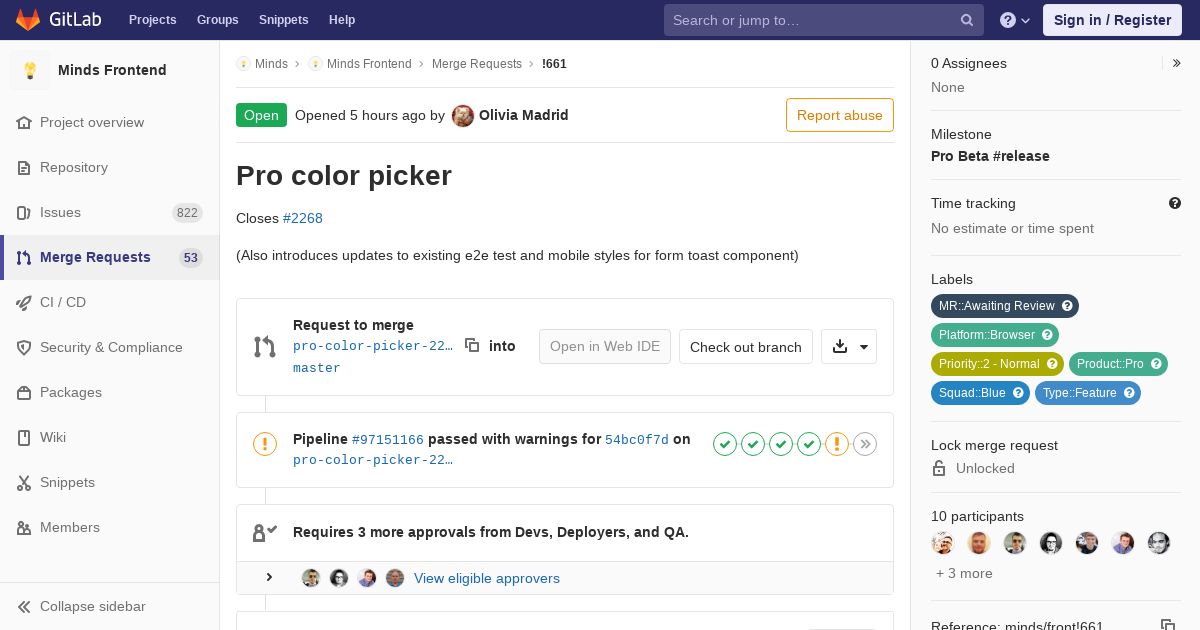1200x630 pixels.
Task: Copy source branch name icon
Action: point(472,345)
